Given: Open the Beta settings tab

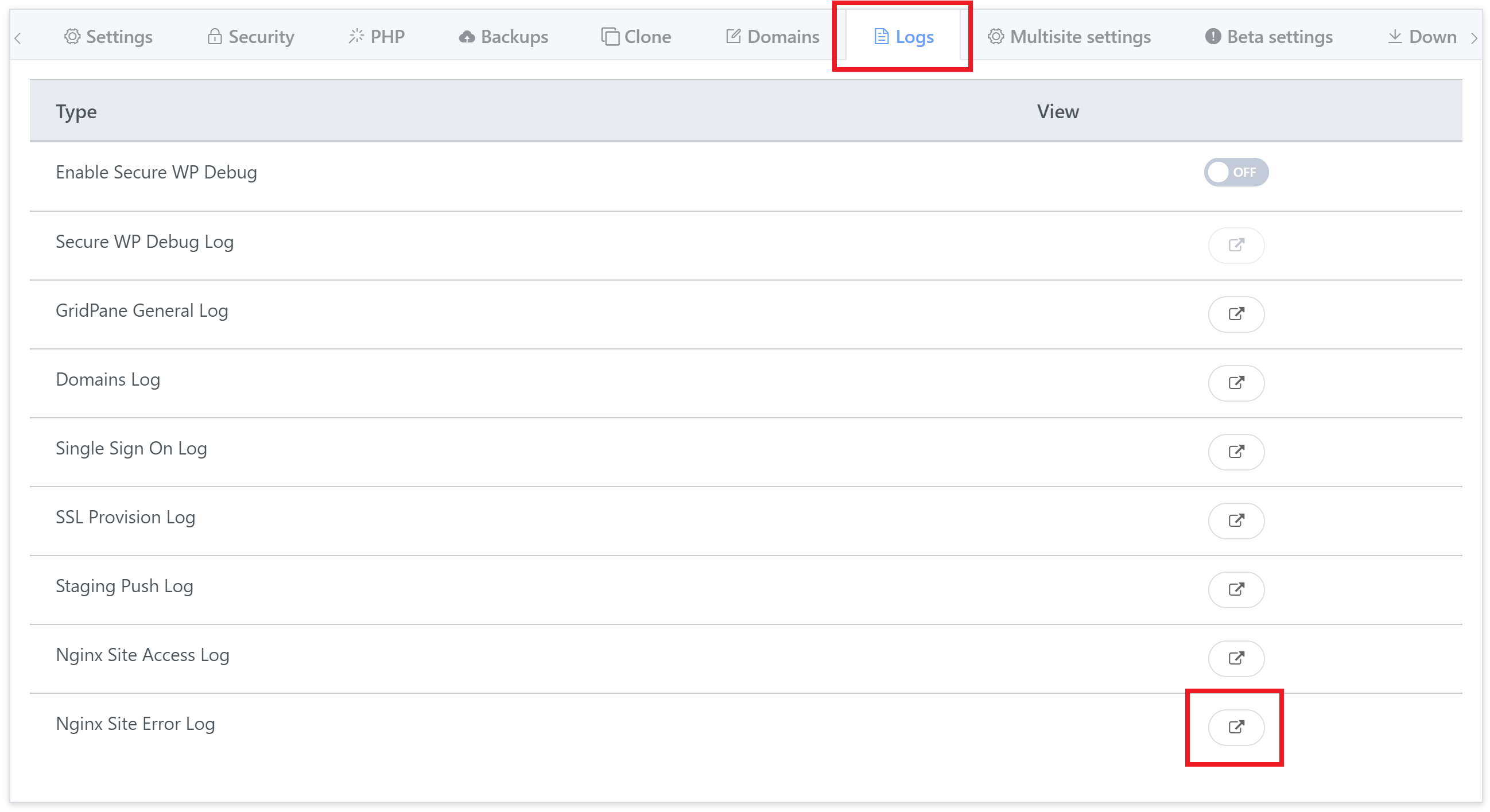Looking at the screenshot, I should (1268, 36).
